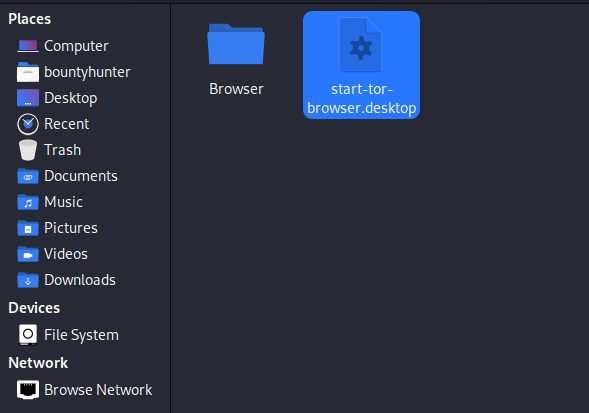Click the File System drive icon
This screenshot has height=413, width=589.
tap(28, 334)
